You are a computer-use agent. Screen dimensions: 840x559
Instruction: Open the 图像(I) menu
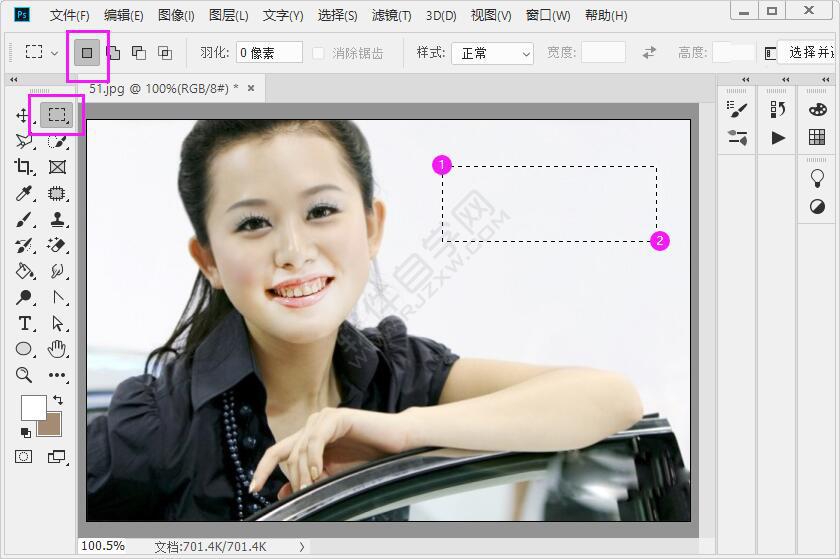point(176,16)
